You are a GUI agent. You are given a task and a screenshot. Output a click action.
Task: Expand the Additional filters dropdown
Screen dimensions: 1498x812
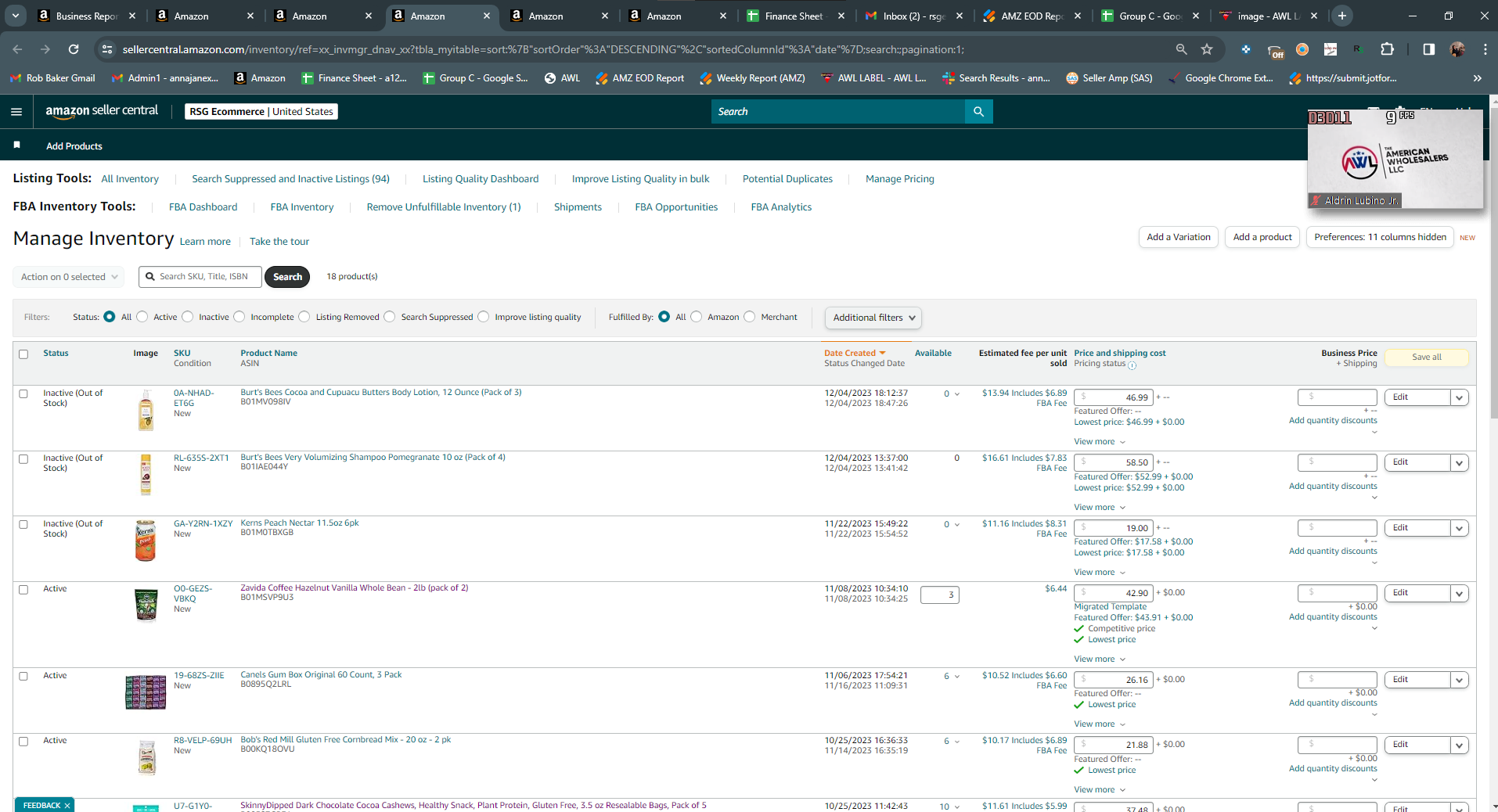(x=873, y=318)
